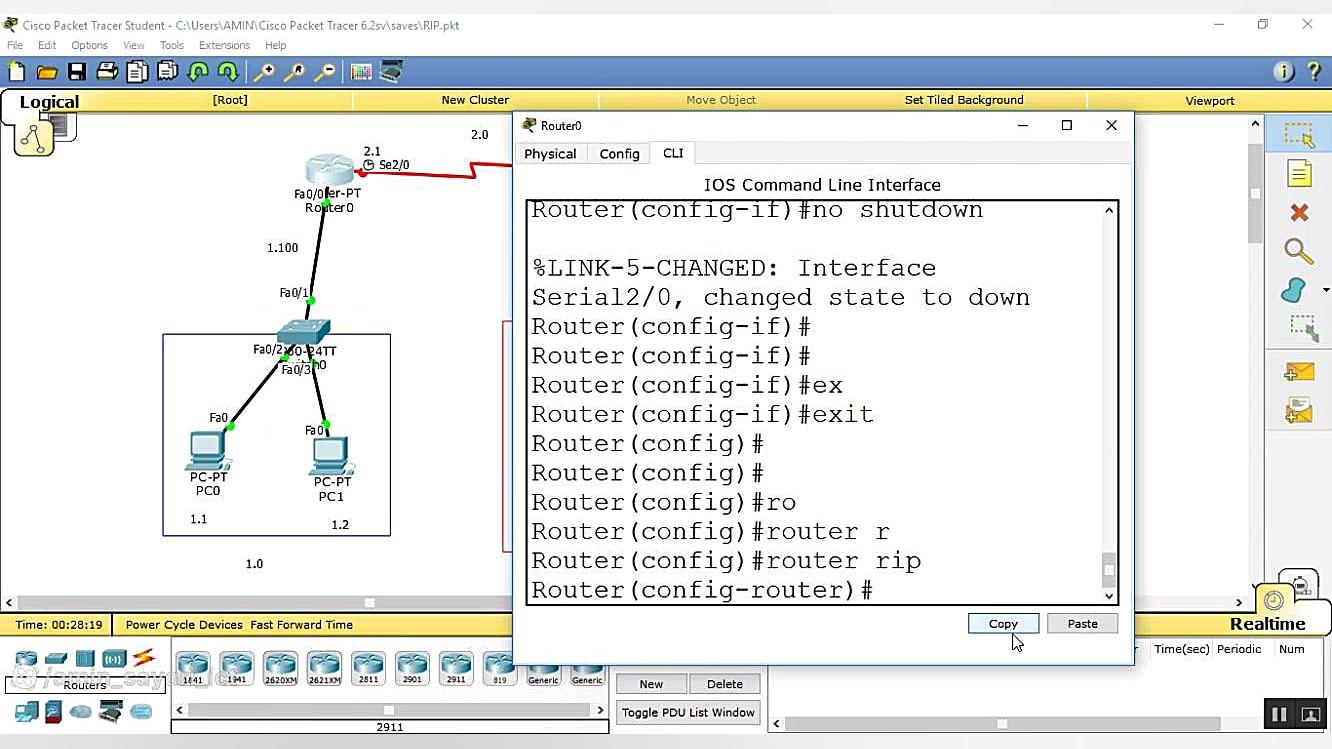Reset zoom with the R magnifier
The image size is (1332, 749).
[294, 71]
